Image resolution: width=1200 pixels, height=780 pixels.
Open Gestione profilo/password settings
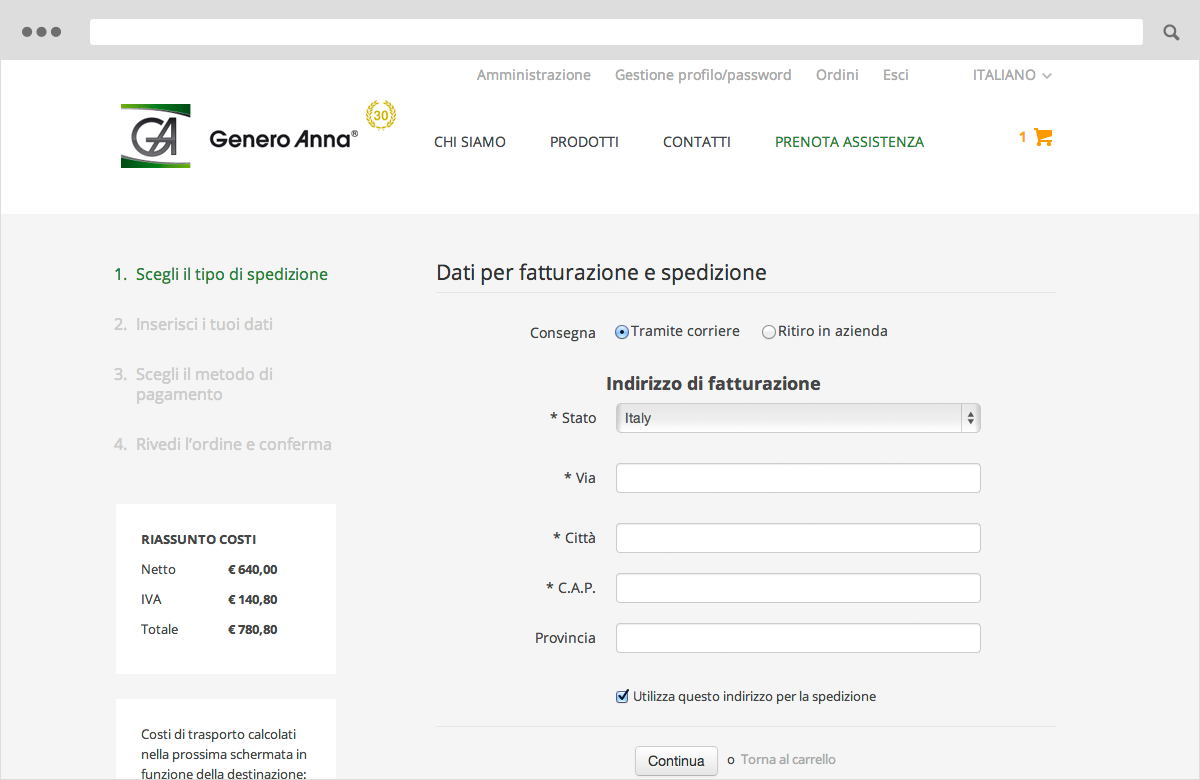[x=703, y=75]
